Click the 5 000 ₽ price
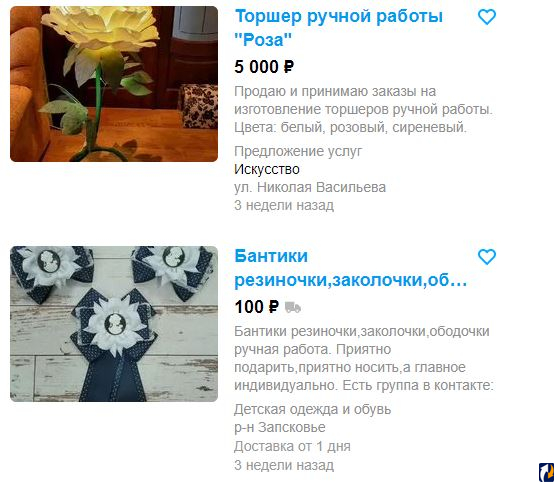The width and height of the screenshot is (554, 482). point(264,67)
